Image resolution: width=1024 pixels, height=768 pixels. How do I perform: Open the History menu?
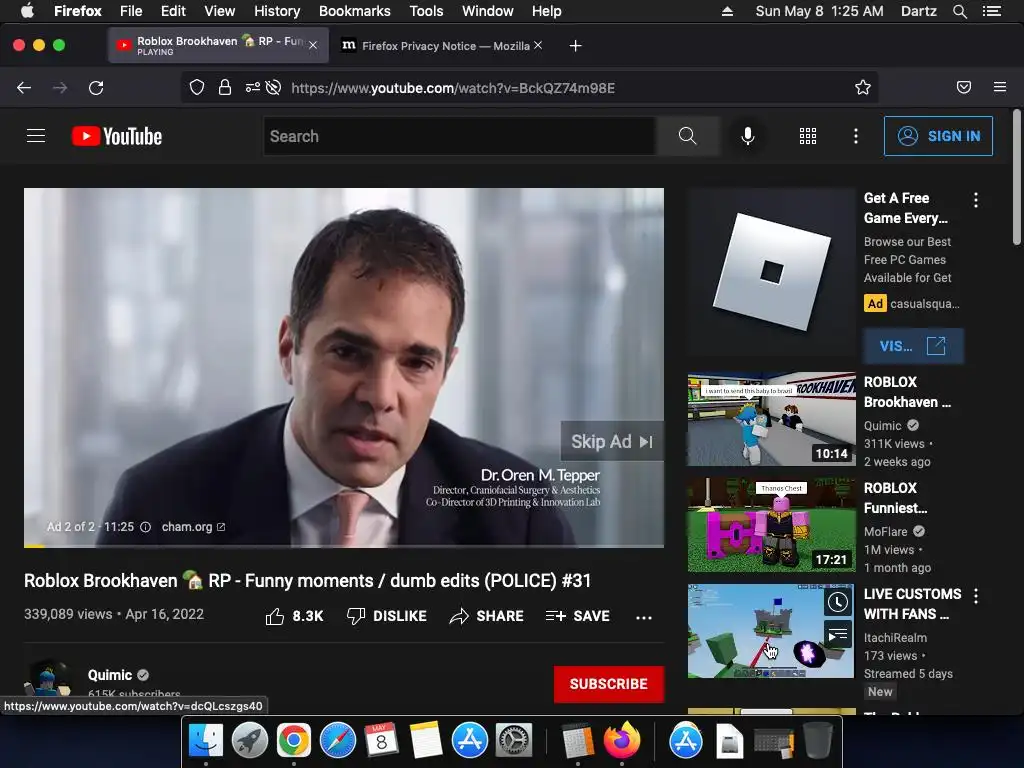(277, 11)
